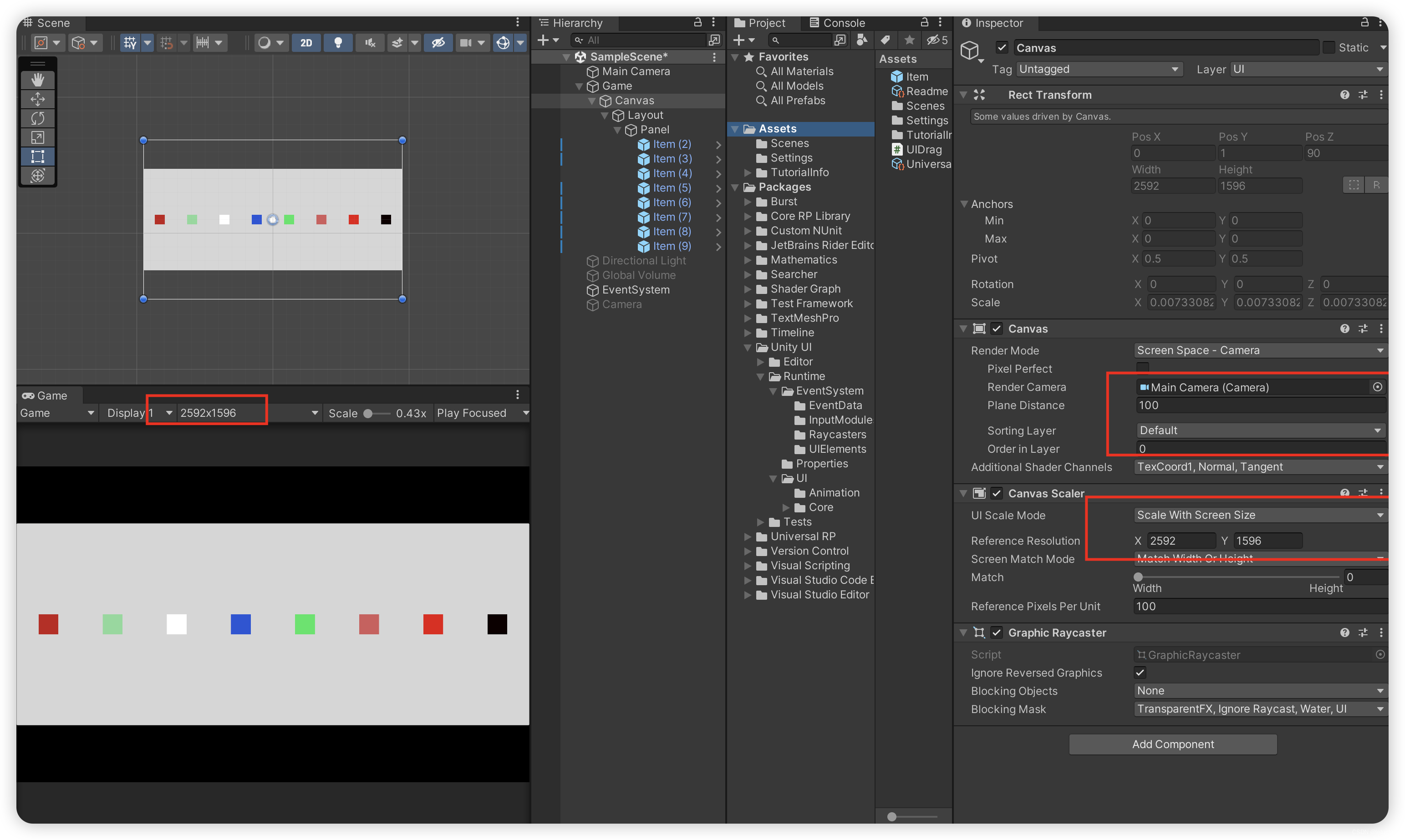The width and height of the screenshot is (1405, 840).
Task: Toggle scene lighting with the lightbulb icon
Action: click(338, 42)
